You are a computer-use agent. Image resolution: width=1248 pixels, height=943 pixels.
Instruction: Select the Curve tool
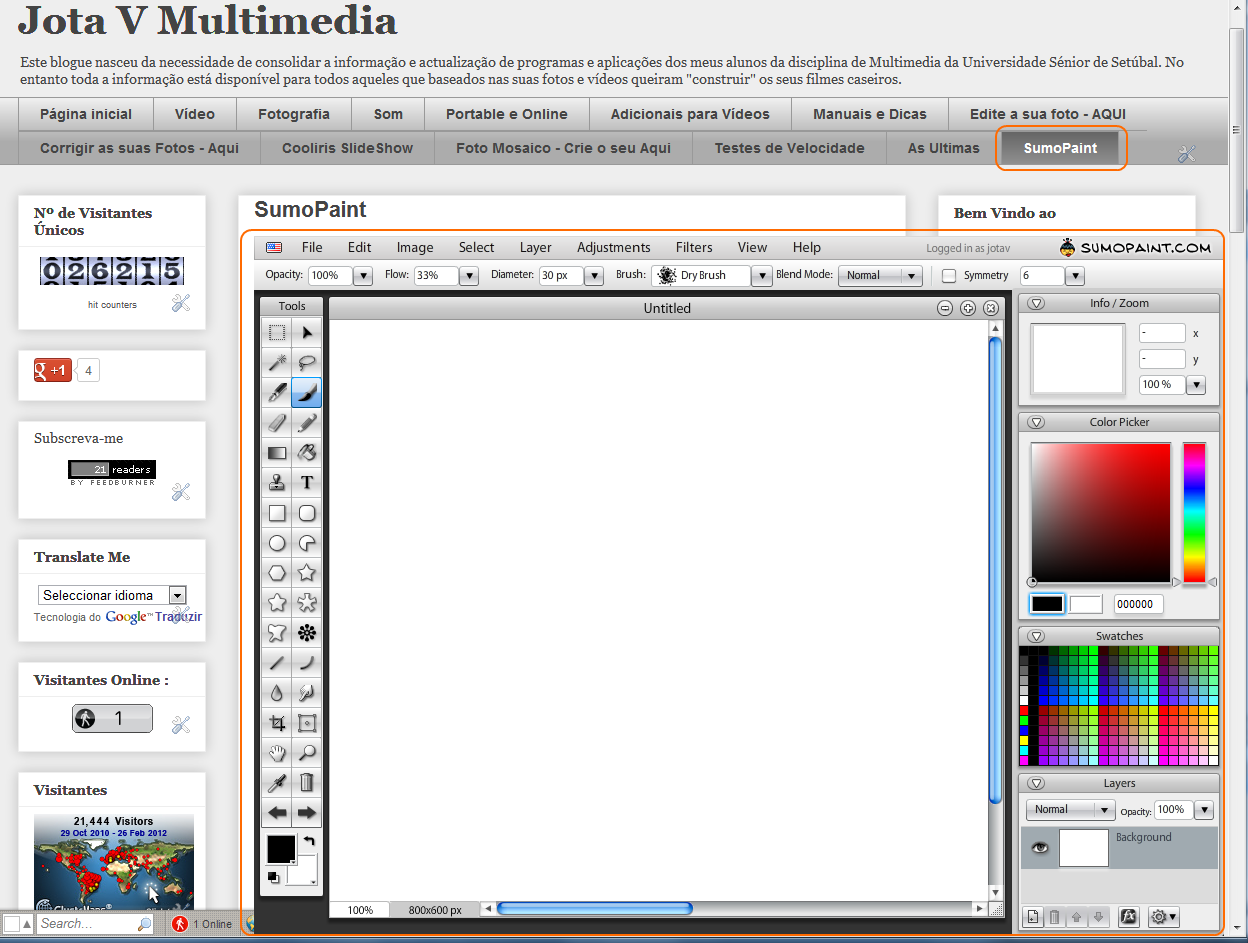(307, 663)
